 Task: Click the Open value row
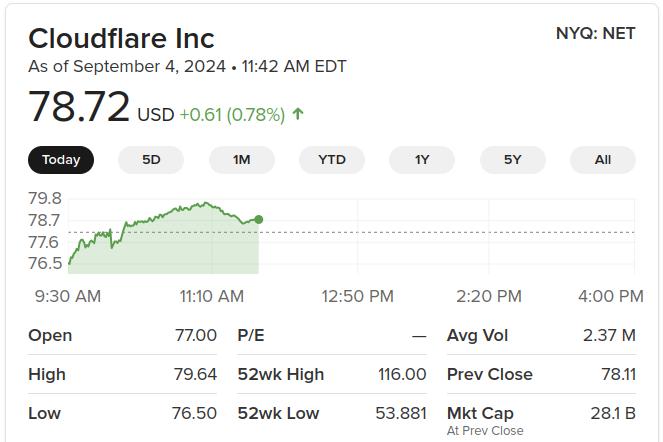pyautogui.click(x=122, y=335)
